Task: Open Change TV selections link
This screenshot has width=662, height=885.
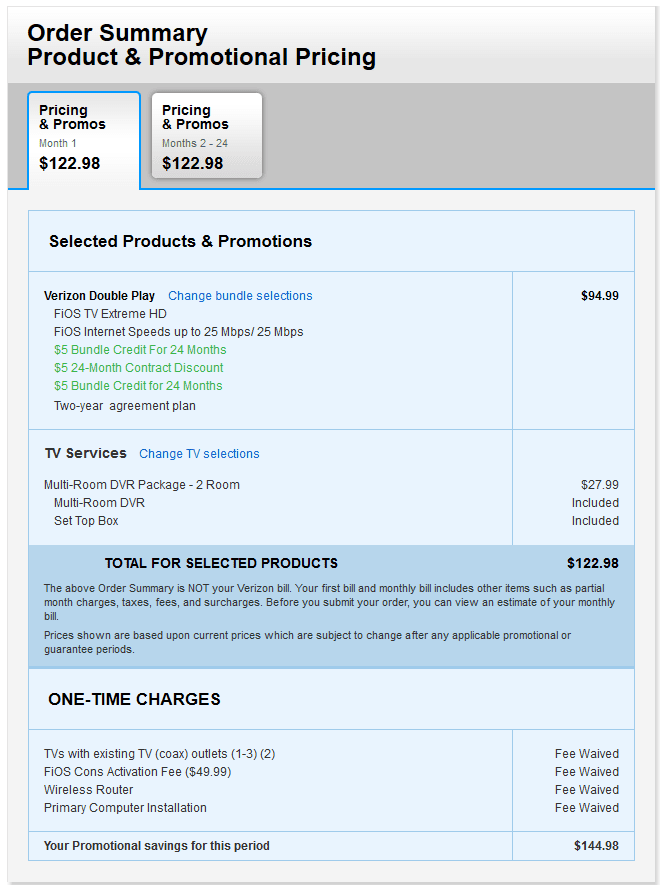Action: pyautogui.click(x=199, y=454)
